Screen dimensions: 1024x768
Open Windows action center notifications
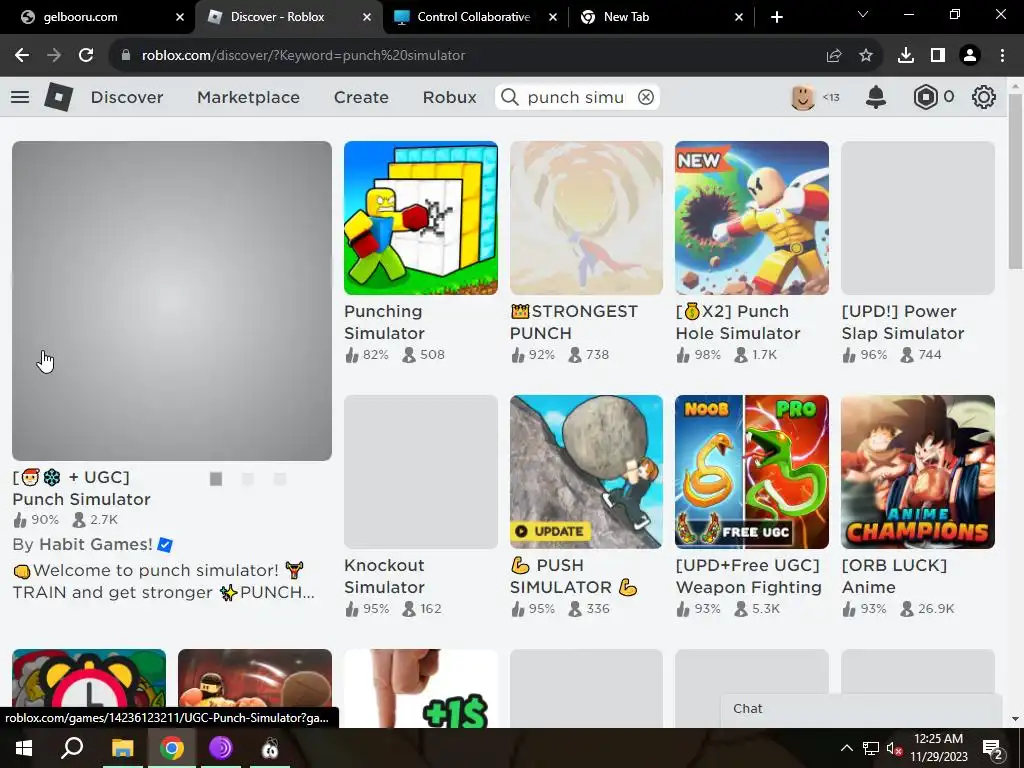[993, 749]
